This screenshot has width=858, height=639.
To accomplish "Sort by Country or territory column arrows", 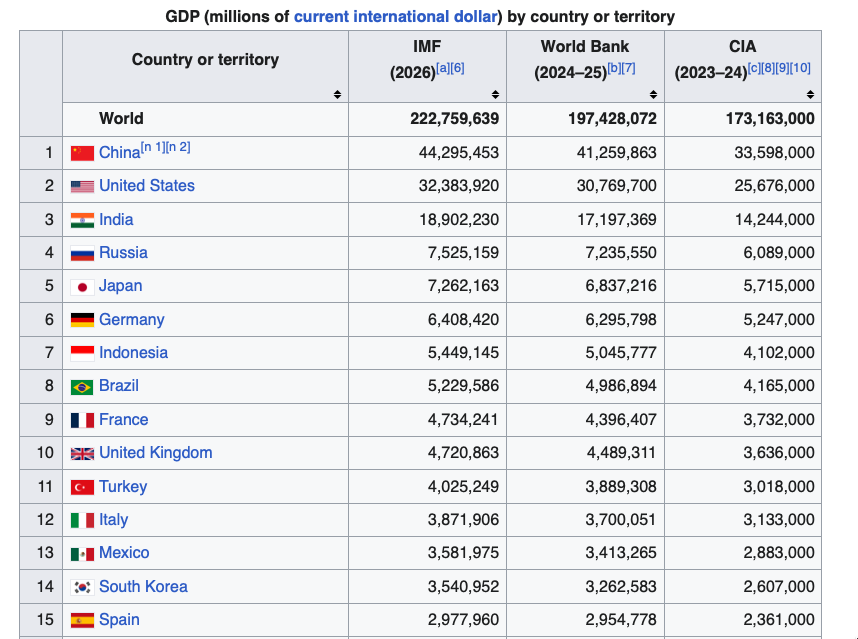I will coord(337,95).
